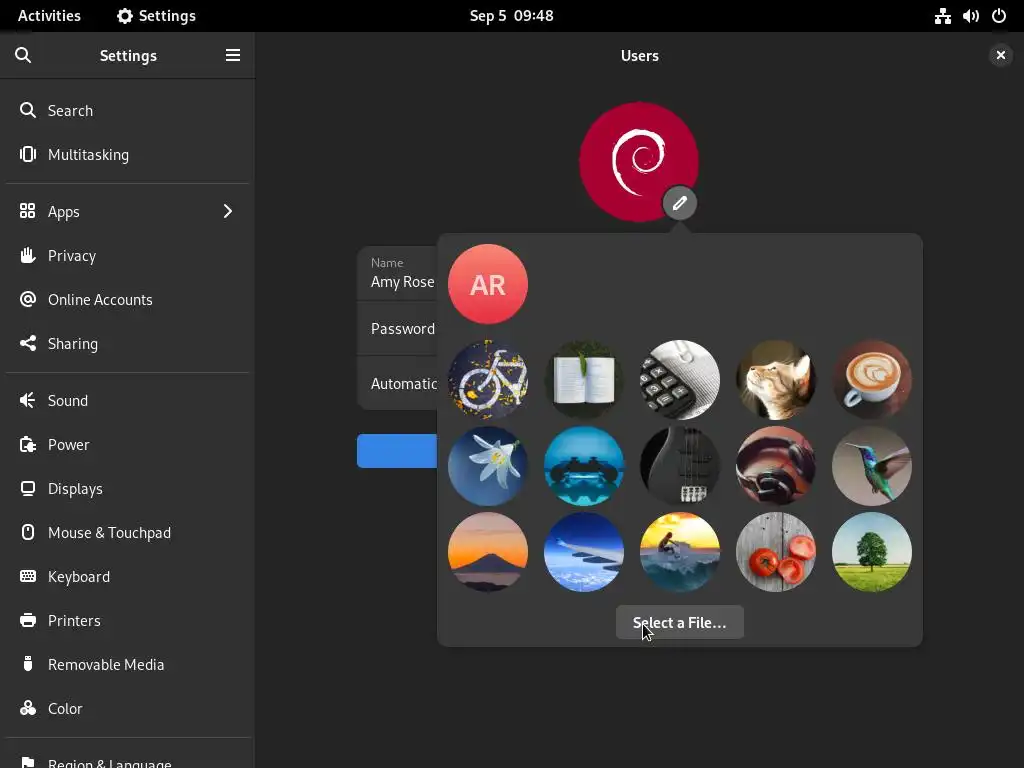Image resolution: width=1024 pixels, height=768 pixels.
Task: Select the bicycle avatar image
Action: (x=488, y=379)
